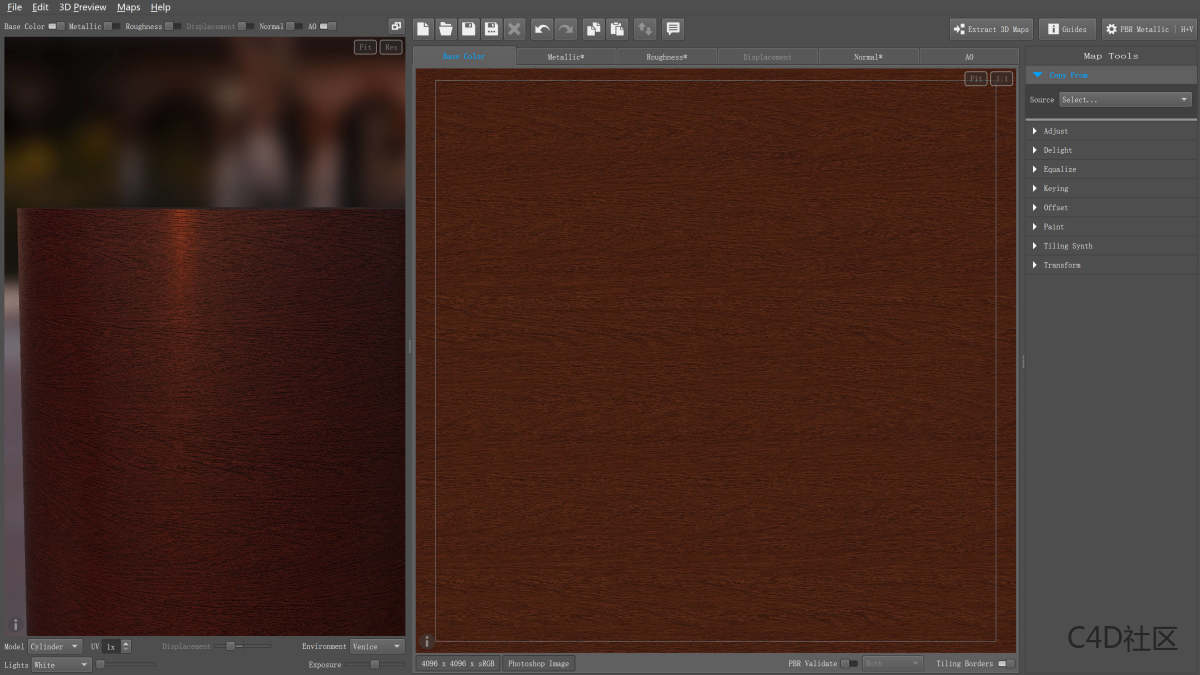Click the Guides button
The image size is (1200, 675).
click(1067, 29)
